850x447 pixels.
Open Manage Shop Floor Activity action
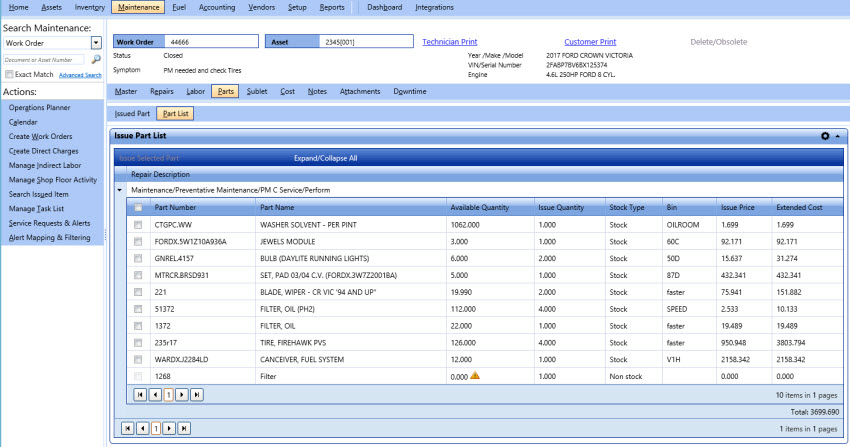(53, 180)
